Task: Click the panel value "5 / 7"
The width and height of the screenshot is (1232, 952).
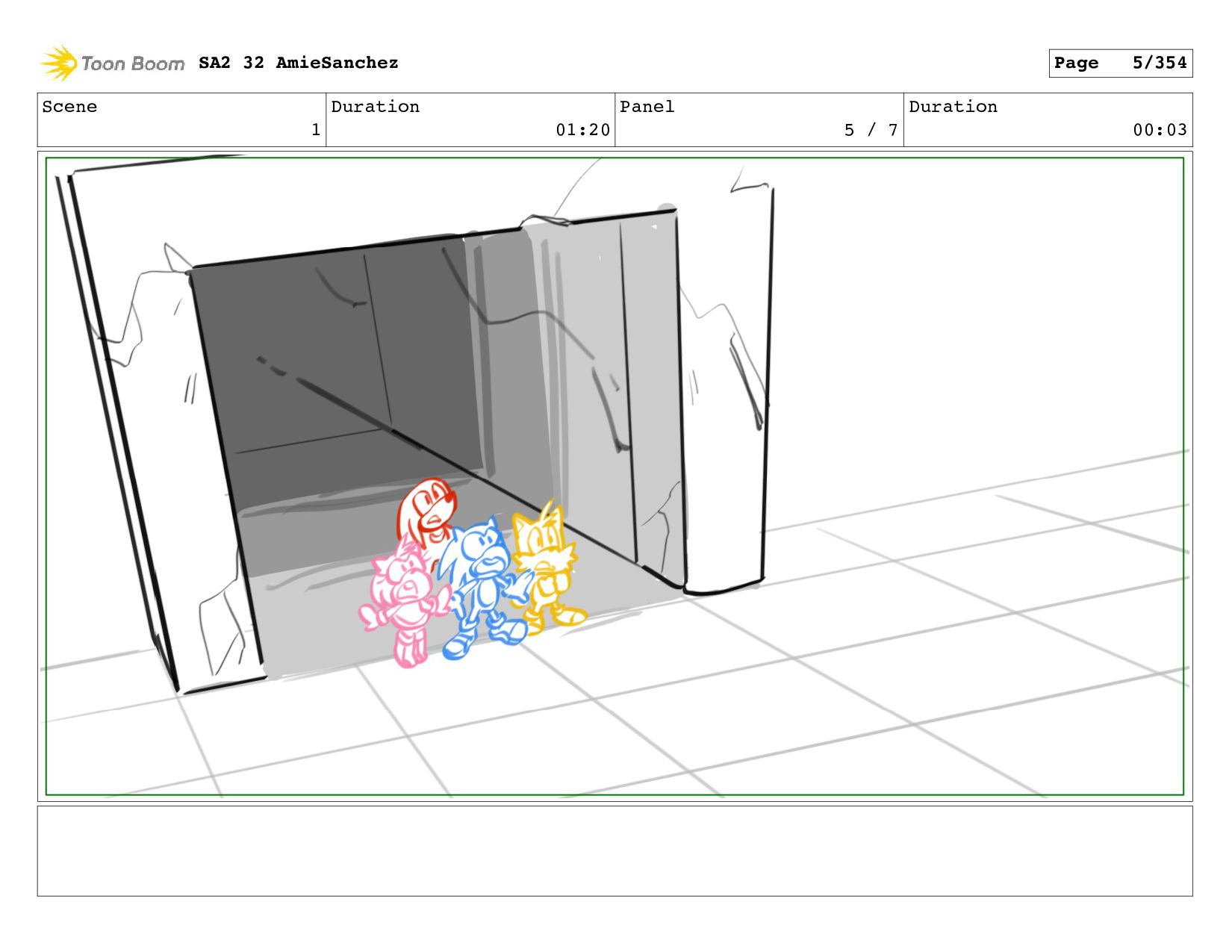Action: tap(871, 130)
